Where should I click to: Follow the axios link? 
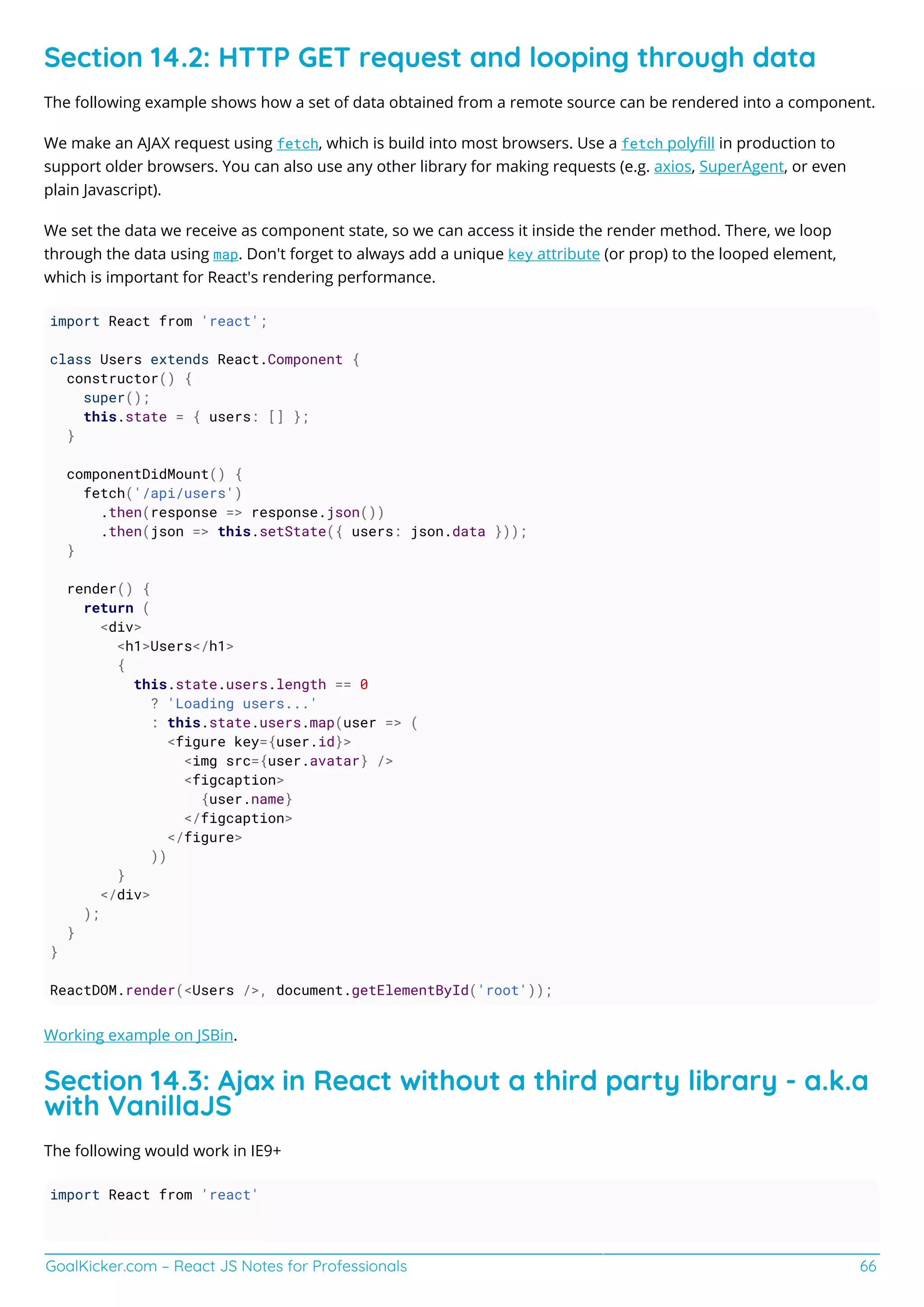pyautogui.click(x=672, y=167)
